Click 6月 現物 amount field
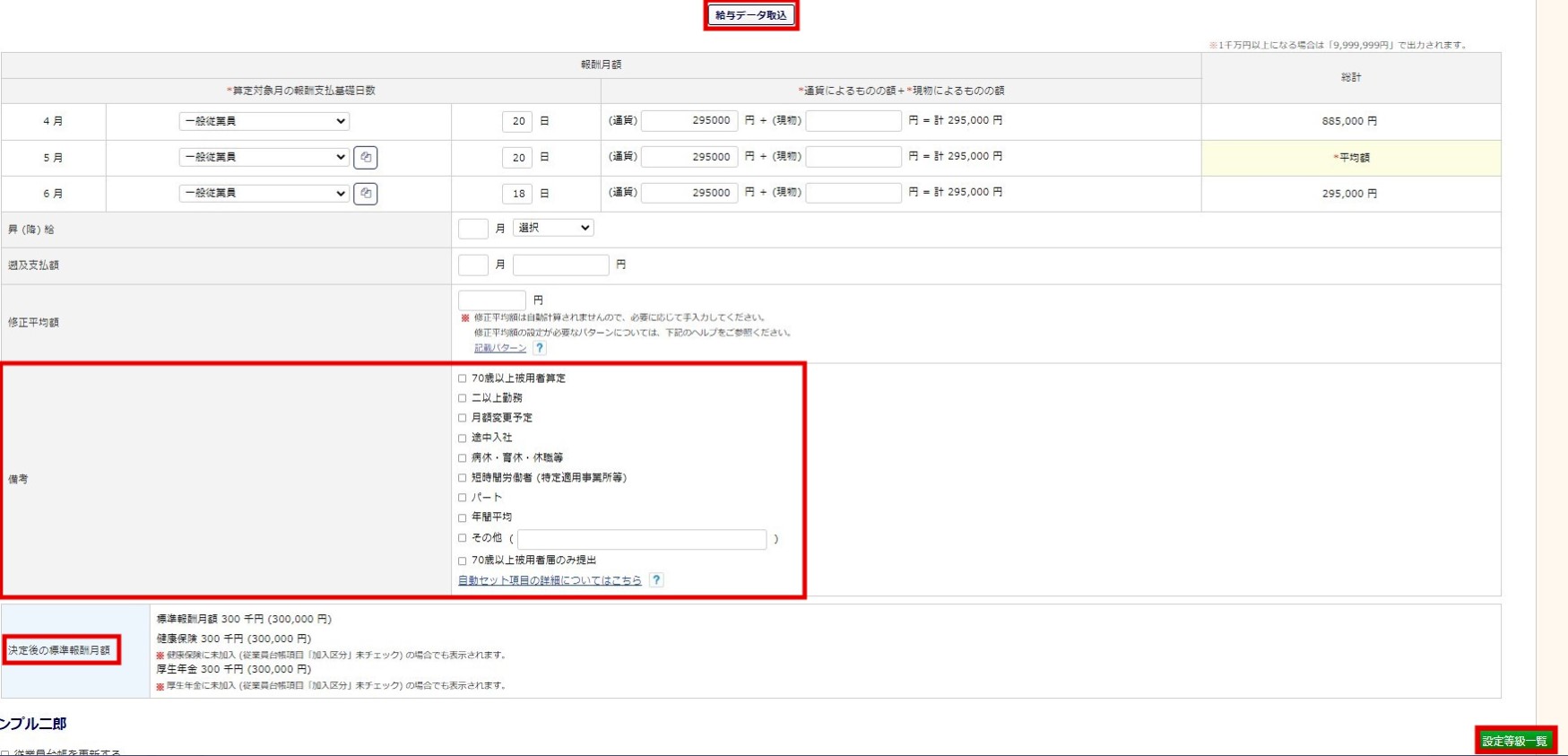The image size is (1568, 756). click(853, 192)
